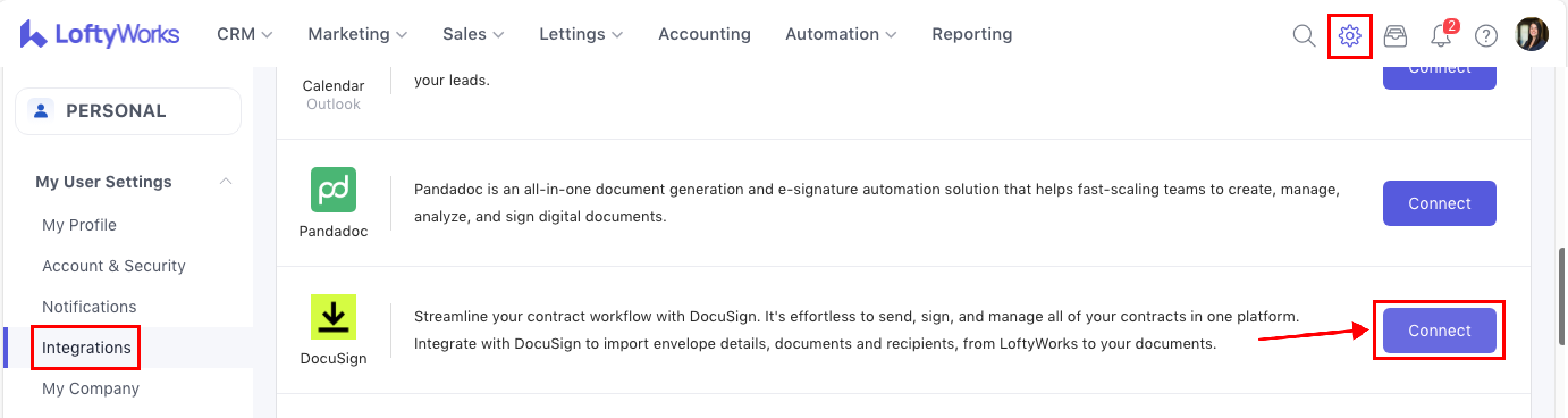
Task: Open the Reporting menu
Action: 971,34
